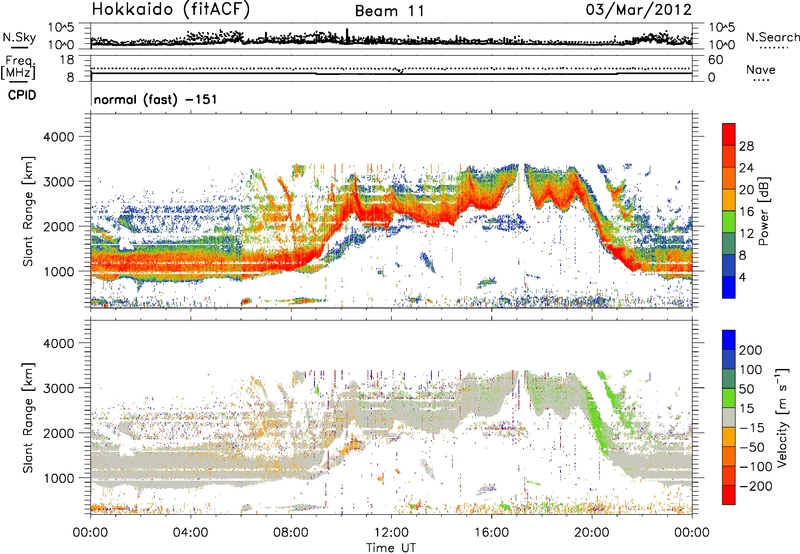
Task: Click the '-15' label on Velocity colorbar
Action: pos(752,428)
